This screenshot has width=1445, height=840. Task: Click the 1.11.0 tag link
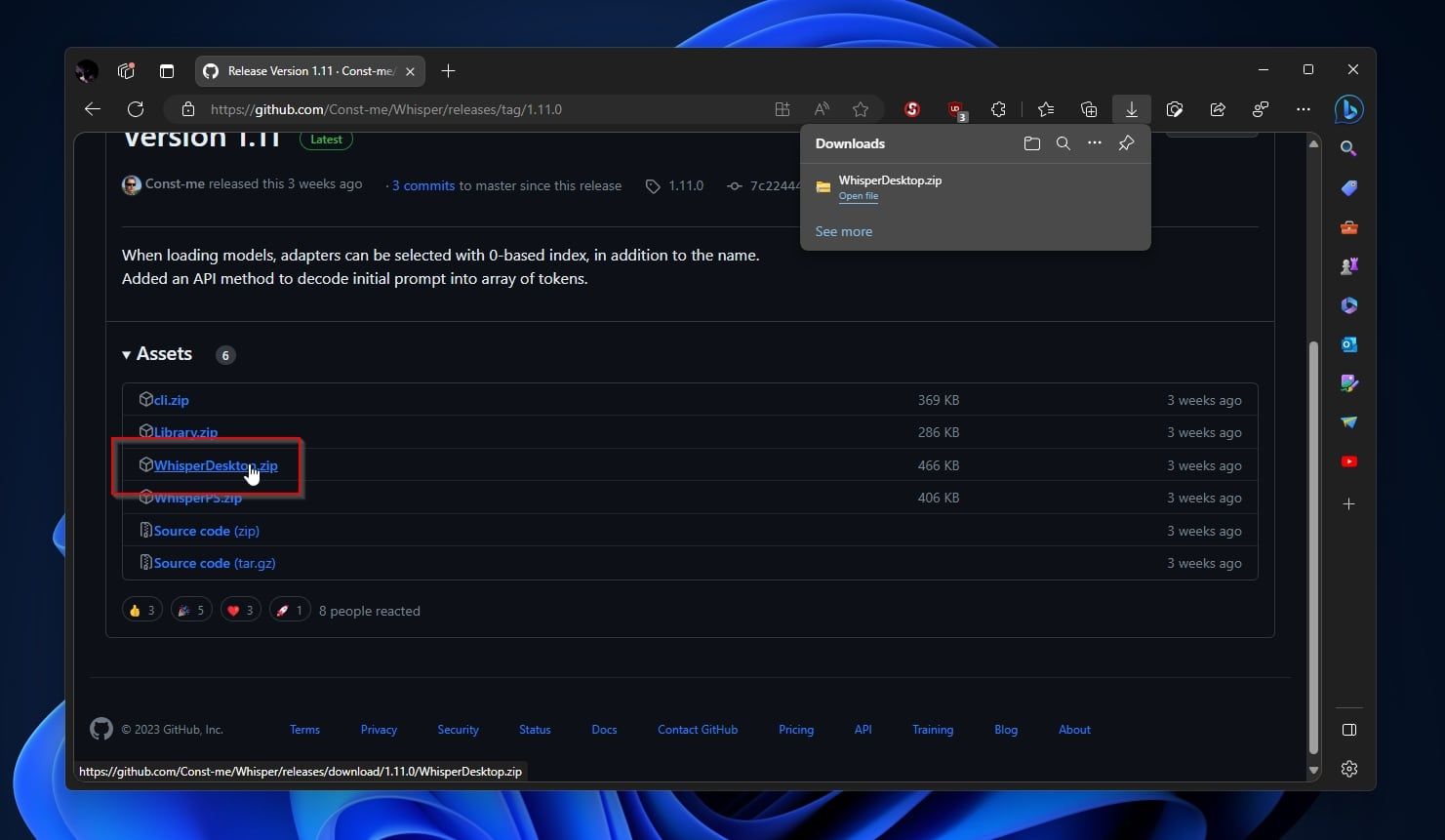[685, 185]
